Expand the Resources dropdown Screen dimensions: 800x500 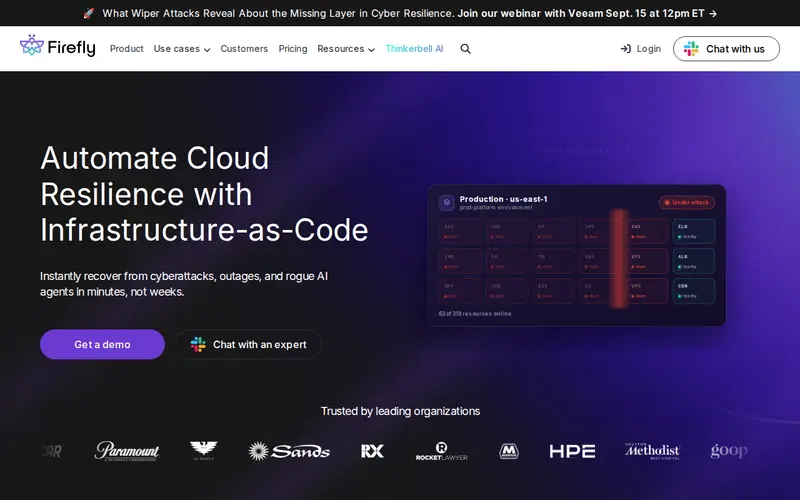[346, 49]
